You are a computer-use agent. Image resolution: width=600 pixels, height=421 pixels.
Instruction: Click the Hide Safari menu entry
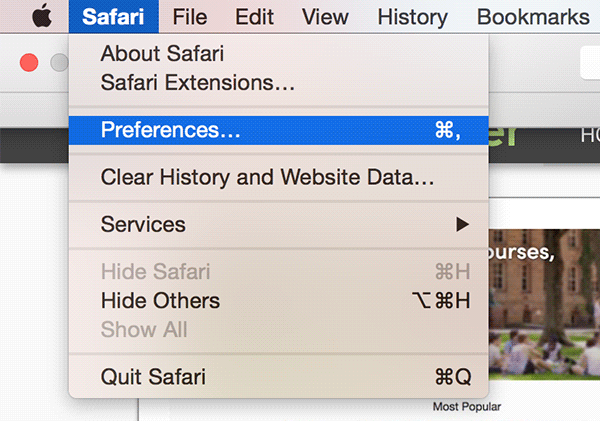[x=155, y=272]
